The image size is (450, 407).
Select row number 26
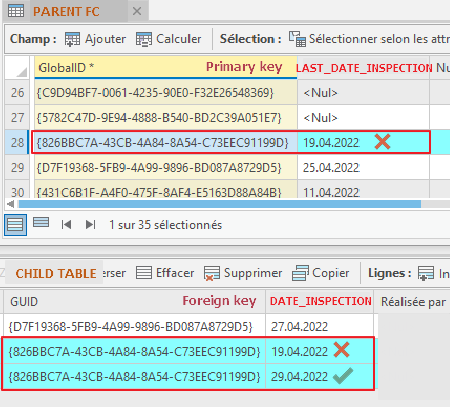(x=17, y=92)
